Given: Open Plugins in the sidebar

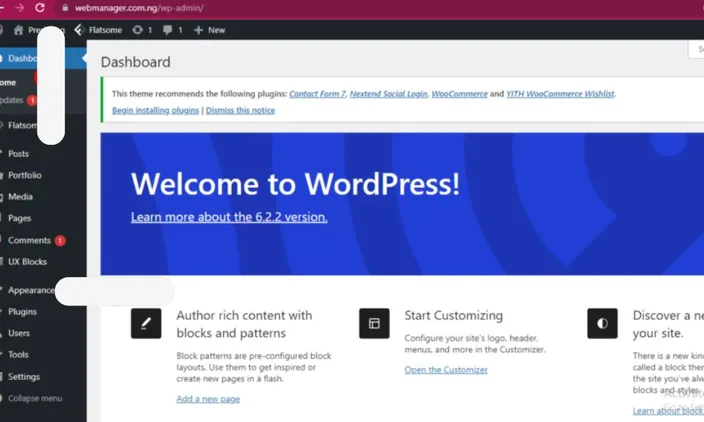Looking at the screenshot, I should pos(22,312).
